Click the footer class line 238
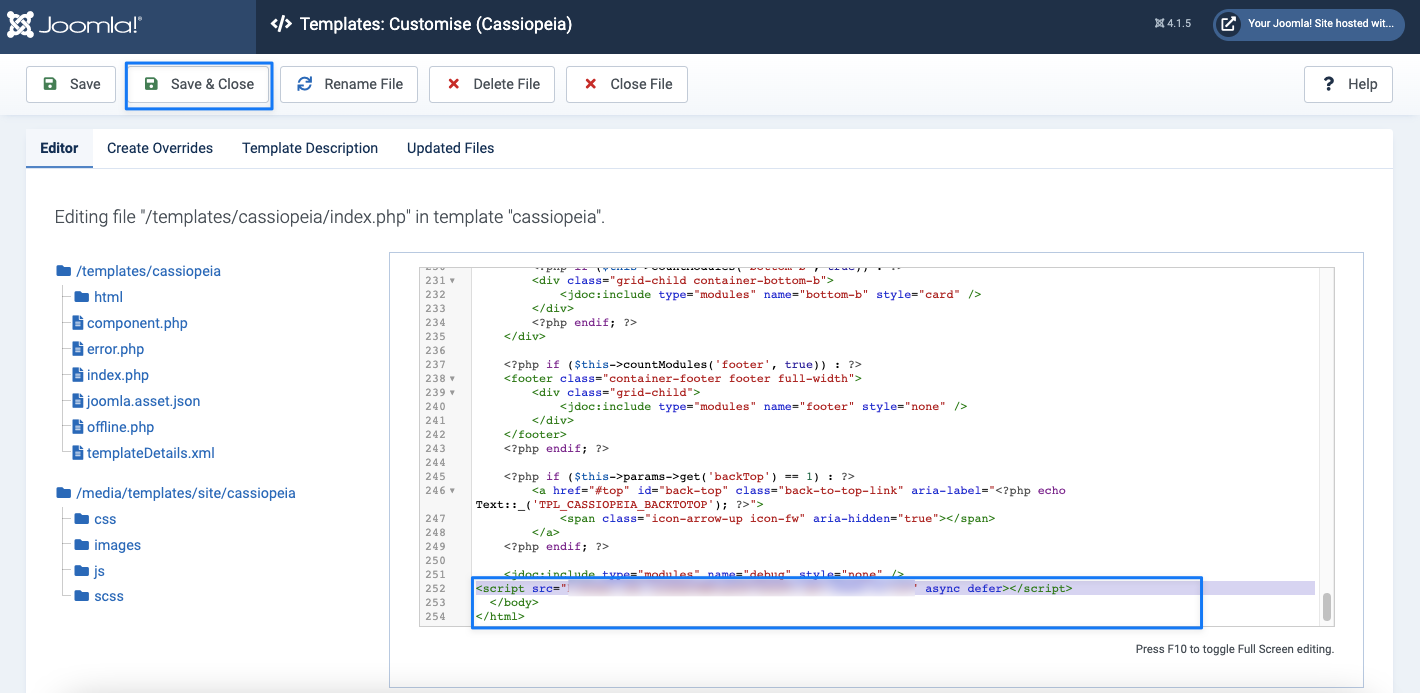Image resolution: width=1420 pixels, height=693 pixels. point(683,379)
